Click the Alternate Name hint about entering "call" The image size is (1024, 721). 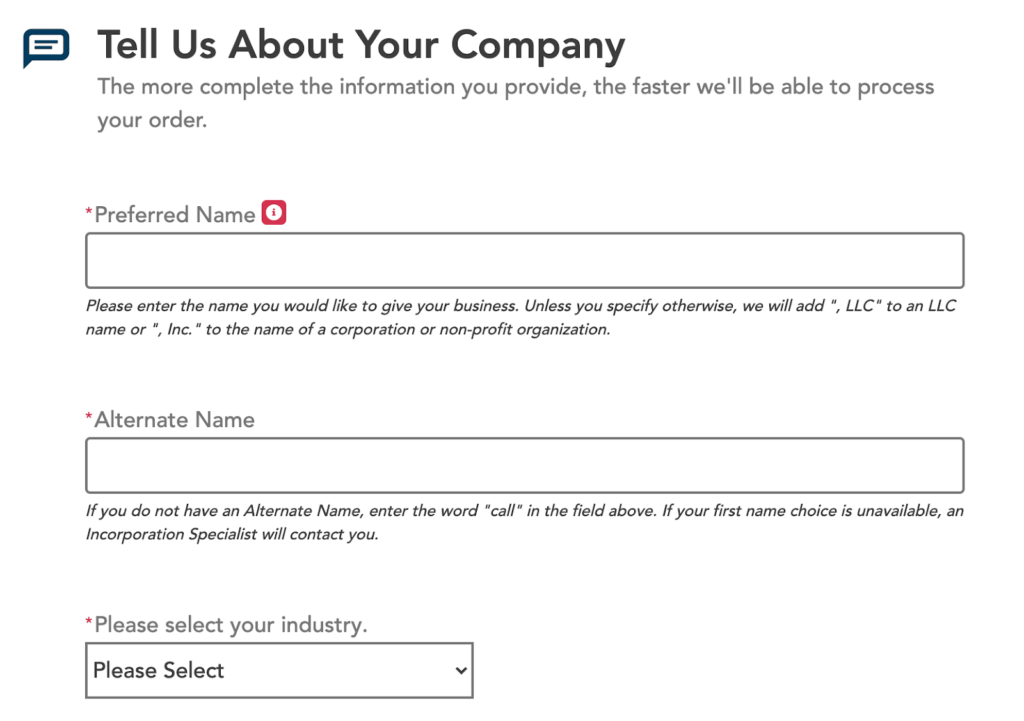(524, 522)
